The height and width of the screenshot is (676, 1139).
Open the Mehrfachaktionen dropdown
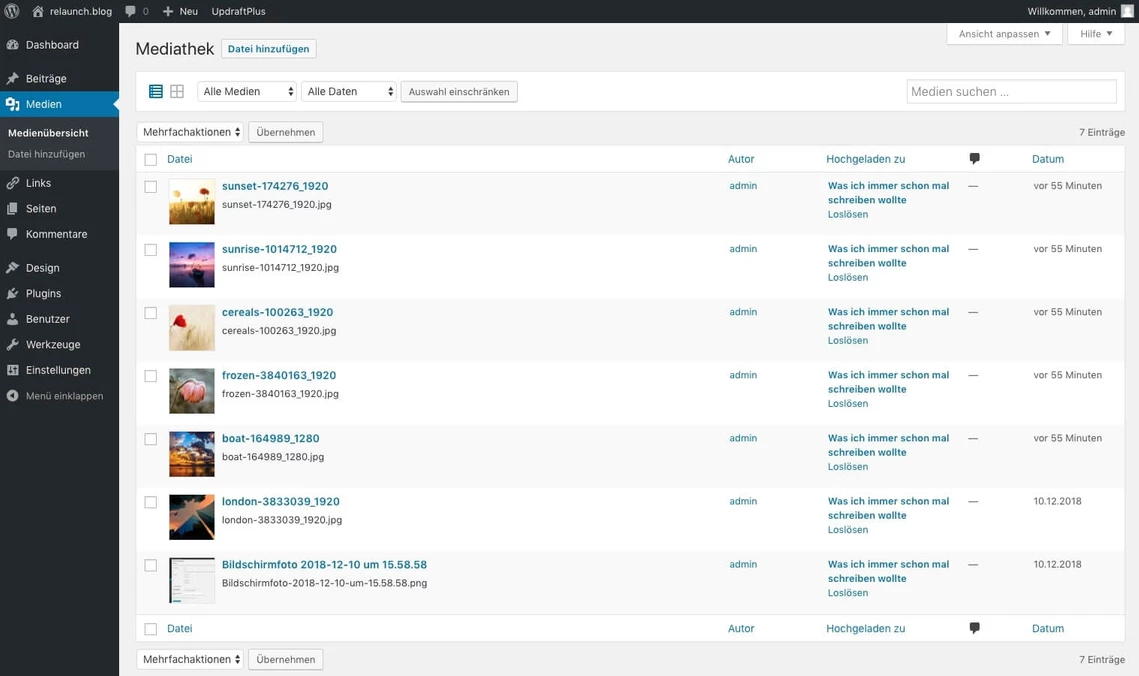pos(190,131)
